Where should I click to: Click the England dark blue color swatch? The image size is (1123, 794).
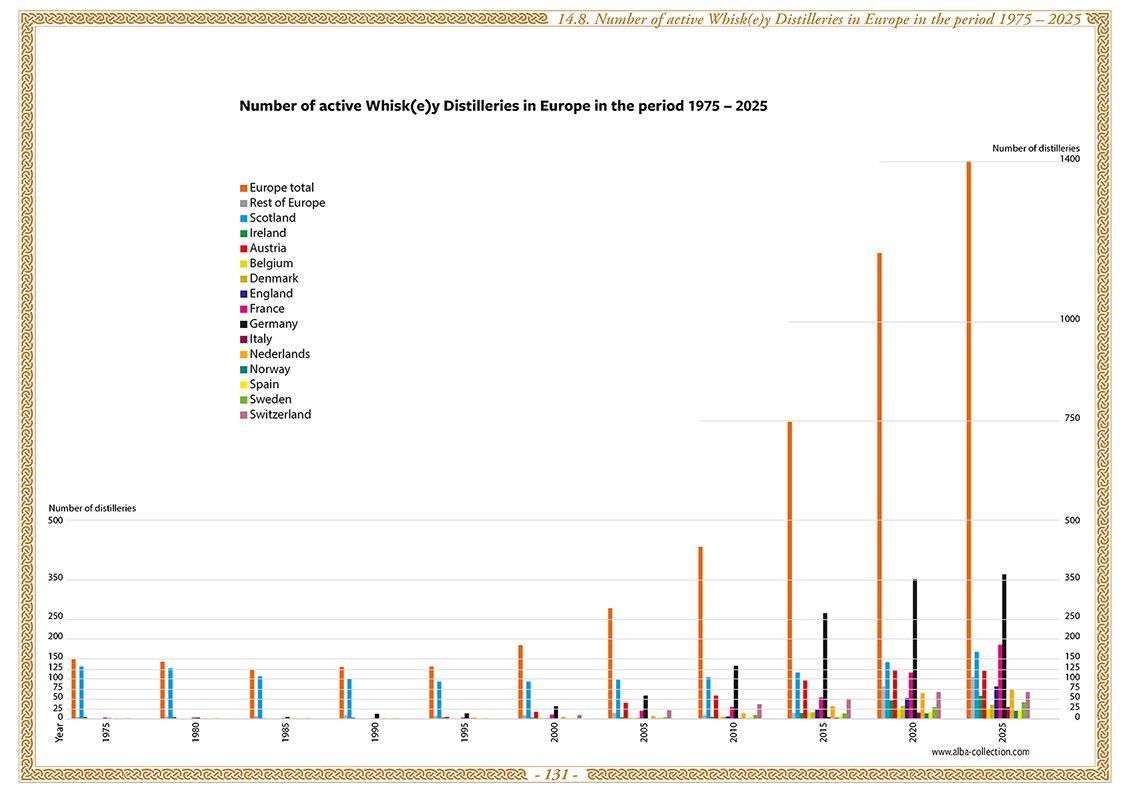[243, 293]
